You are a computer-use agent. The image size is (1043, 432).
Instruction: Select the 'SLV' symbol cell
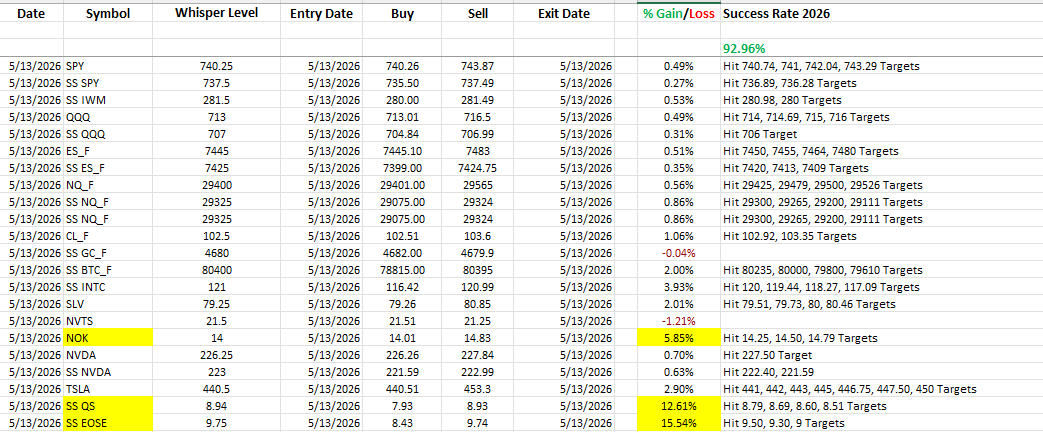click(x=108, y=304)
